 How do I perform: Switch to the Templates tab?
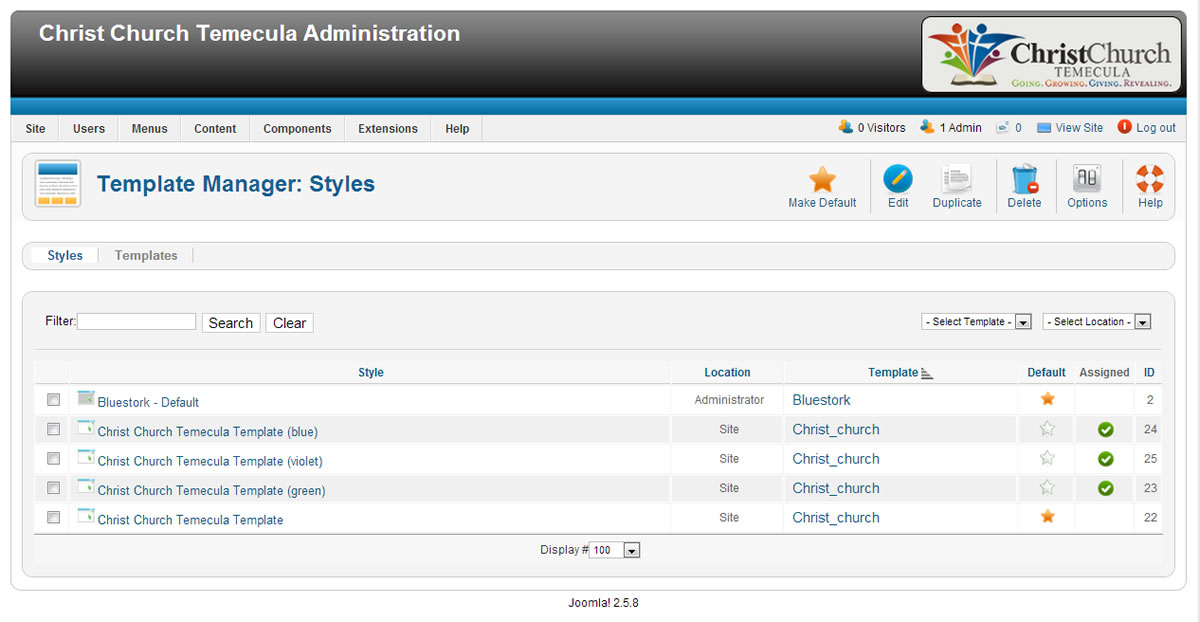point(146,256)
